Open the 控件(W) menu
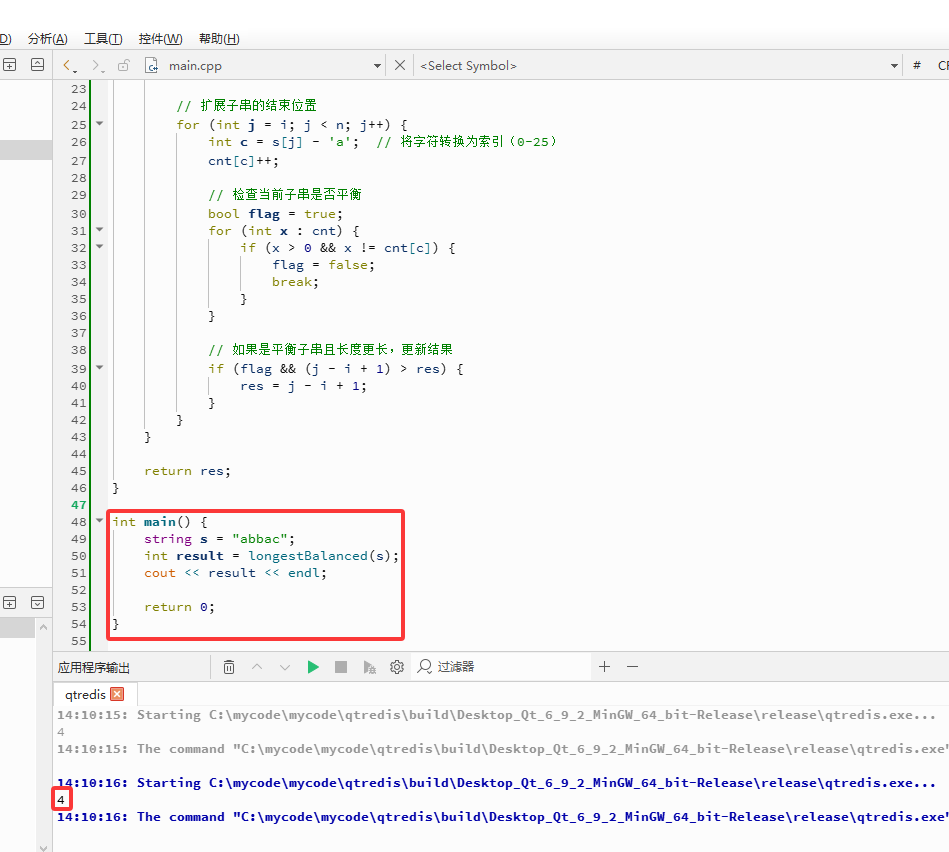Image resolution: width=949 pixels, height=852 pixels. (160, 39)
